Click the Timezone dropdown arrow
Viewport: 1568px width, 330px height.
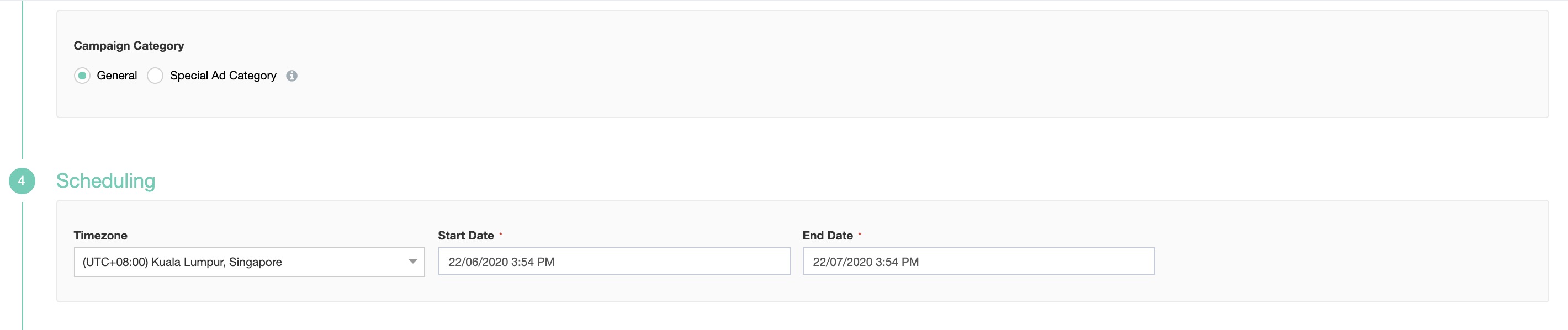click(412, 262)
